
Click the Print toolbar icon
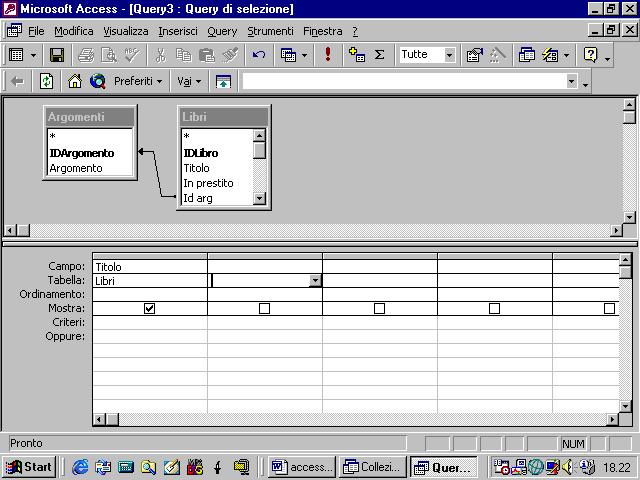coord(86,55)
